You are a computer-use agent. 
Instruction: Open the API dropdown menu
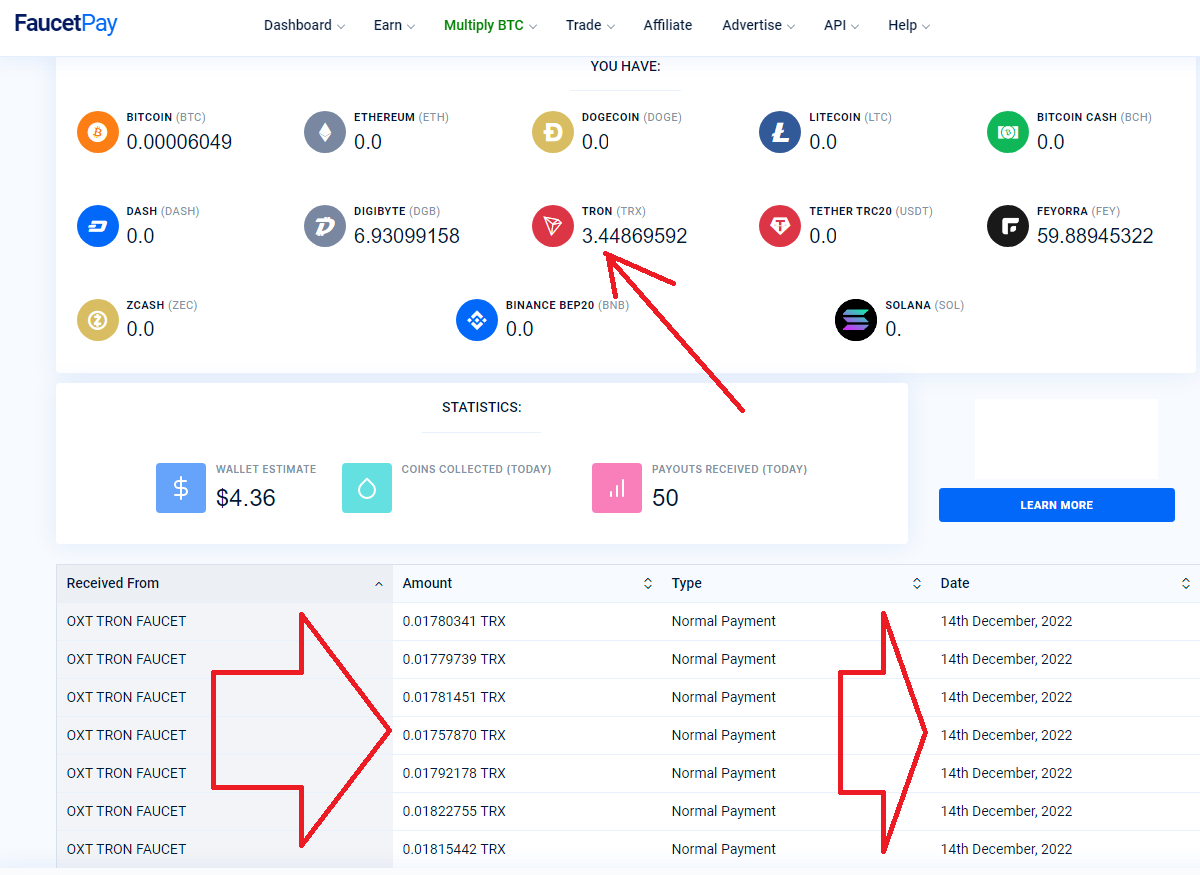[x=841, y=25]
